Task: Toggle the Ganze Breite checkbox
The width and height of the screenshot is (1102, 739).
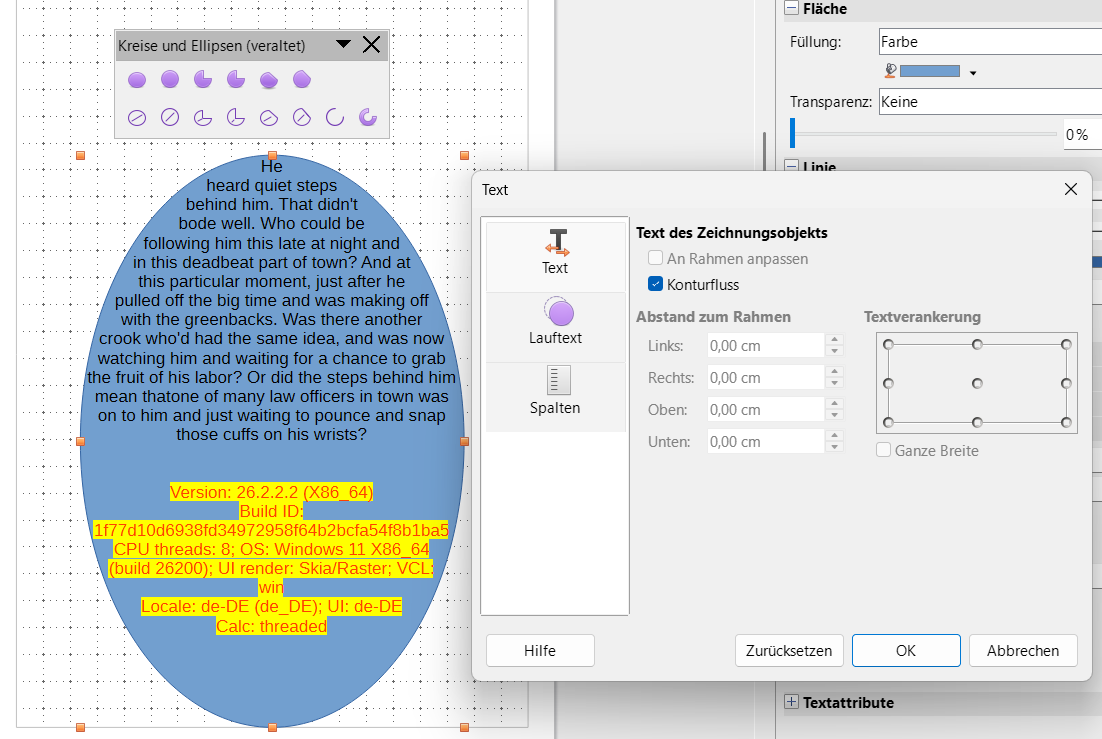Action: pos(883,451)
